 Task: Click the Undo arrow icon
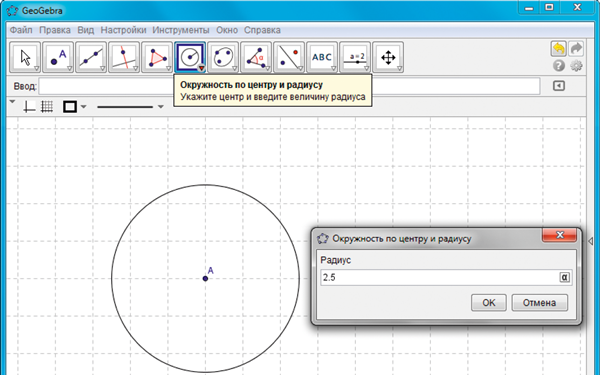click(559, 49)
